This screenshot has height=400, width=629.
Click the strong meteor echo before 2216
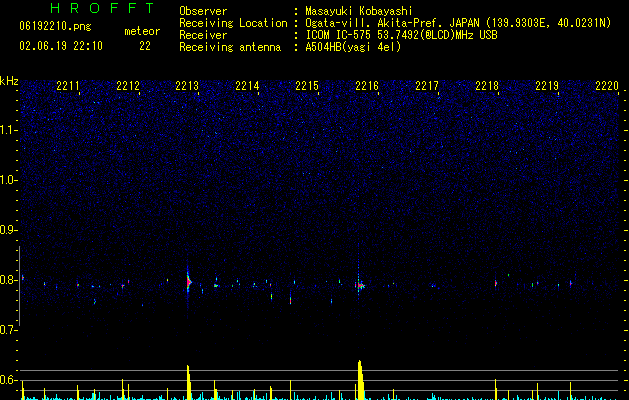coord(360,285)
